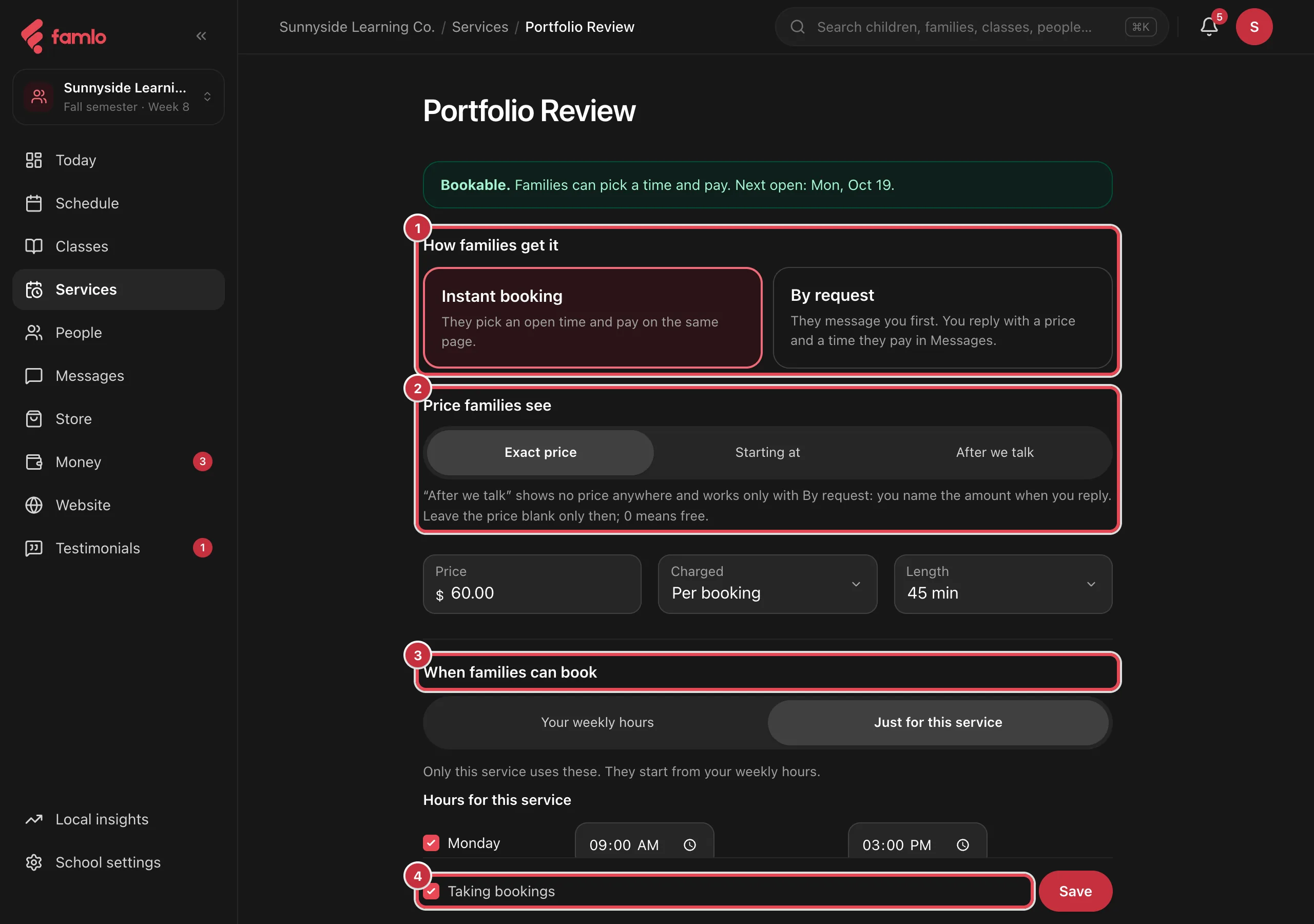Open the Today dashboard icon
The height and width of the screenshot is (924, 1314).
[34, 160]
